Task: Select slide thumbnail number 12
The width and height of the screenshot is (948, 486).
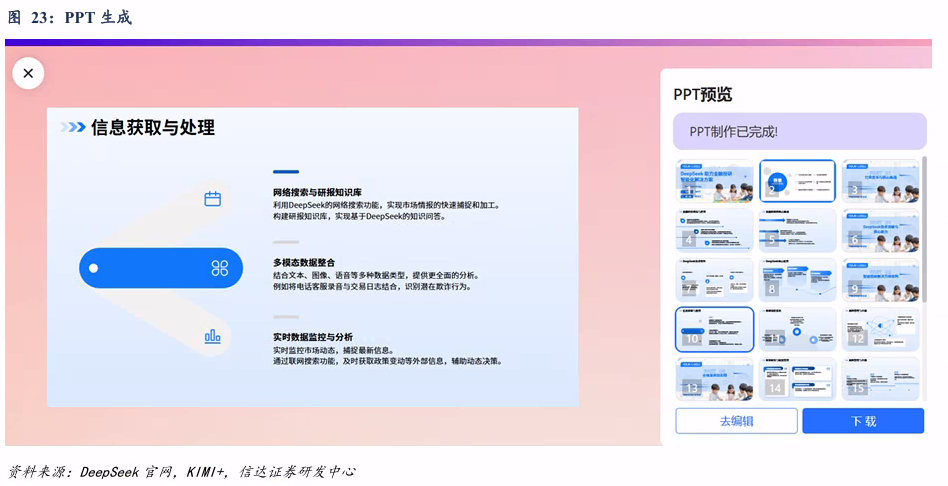Action: [x=880, y=329]
